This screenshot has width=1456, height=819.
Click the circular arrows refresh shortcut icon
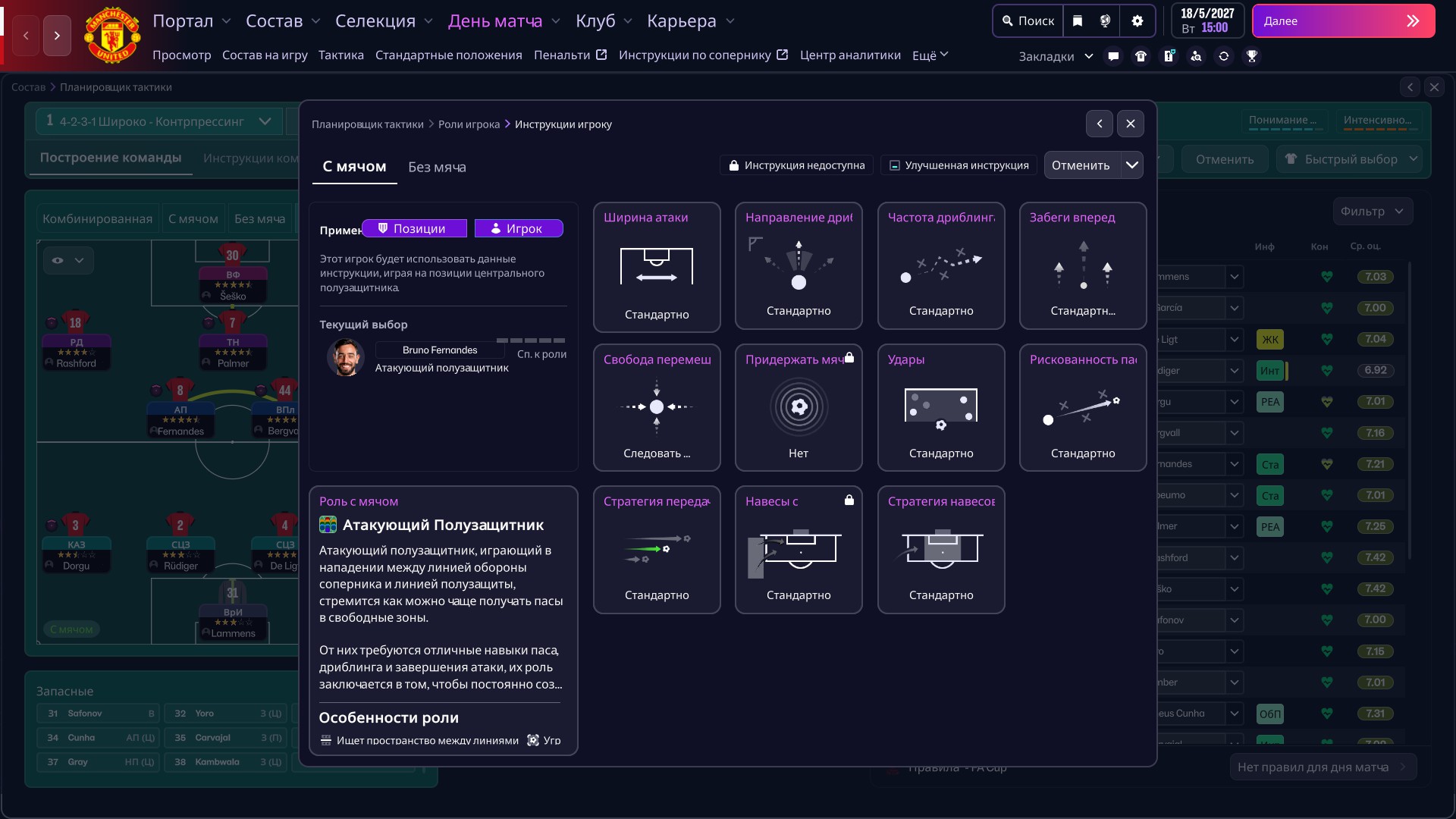1224,56
